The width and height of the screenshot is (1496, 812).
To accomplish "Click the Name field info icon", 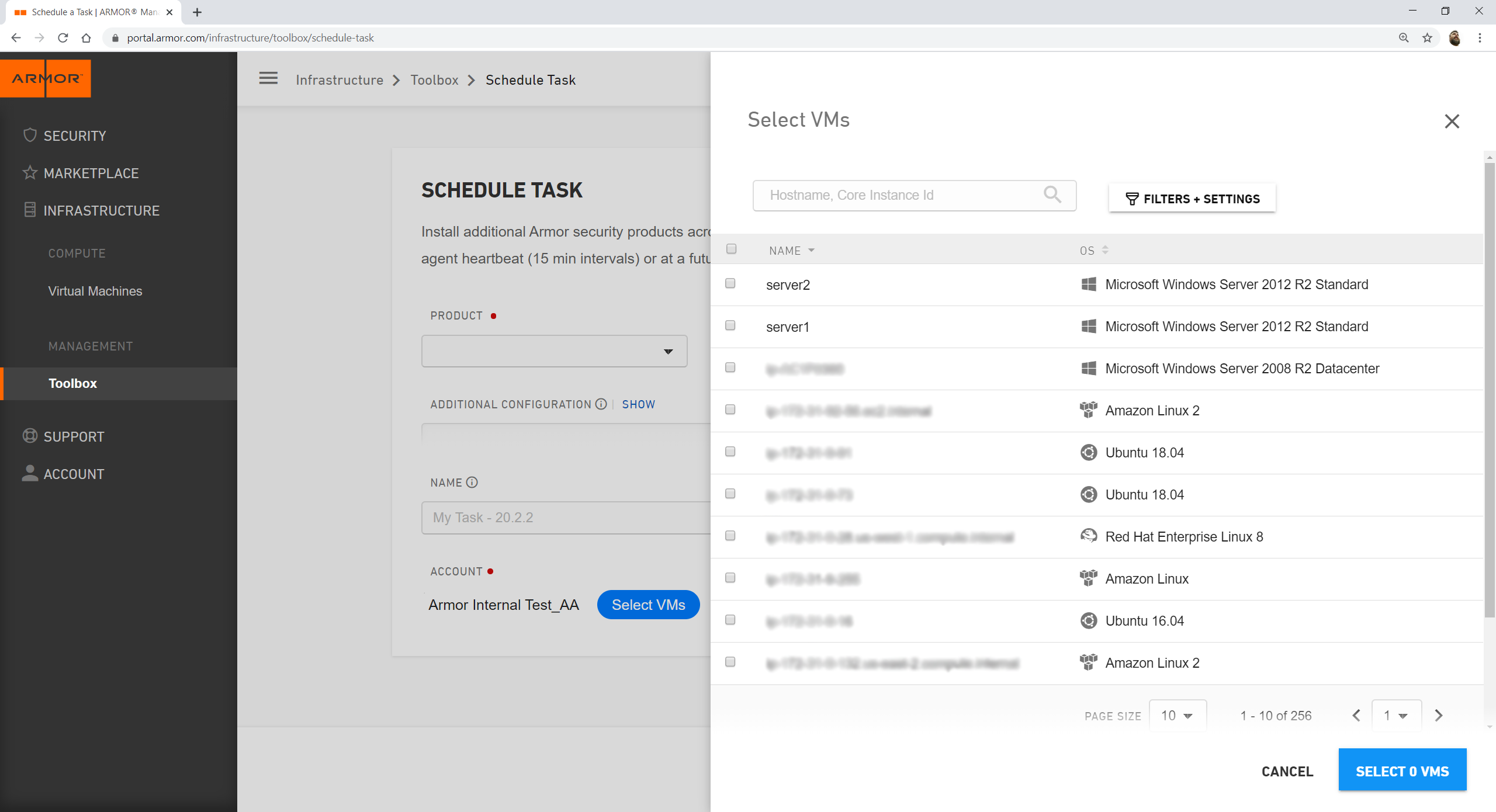I will (472, 483).
